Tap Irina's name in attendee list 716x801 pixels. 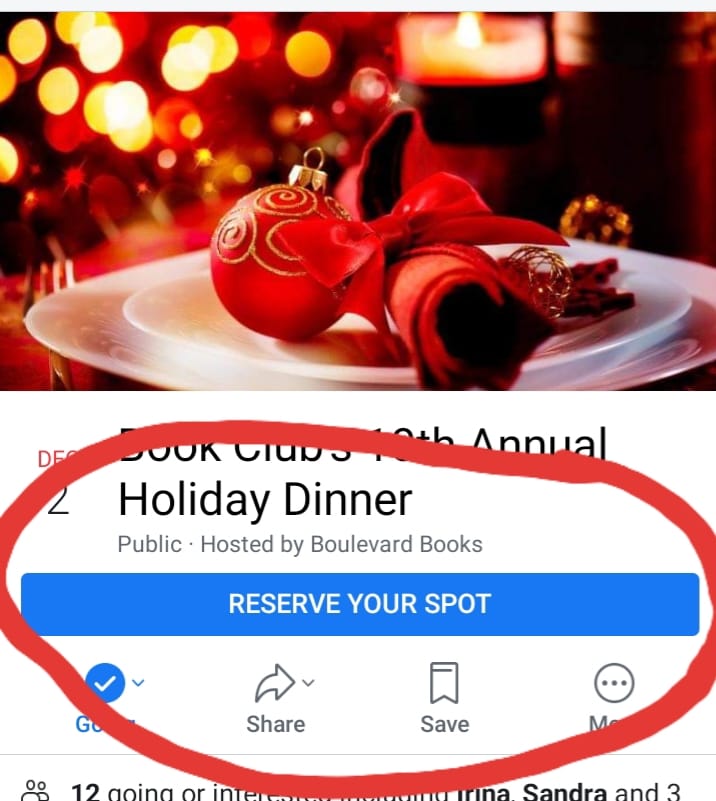pos(485,792)
